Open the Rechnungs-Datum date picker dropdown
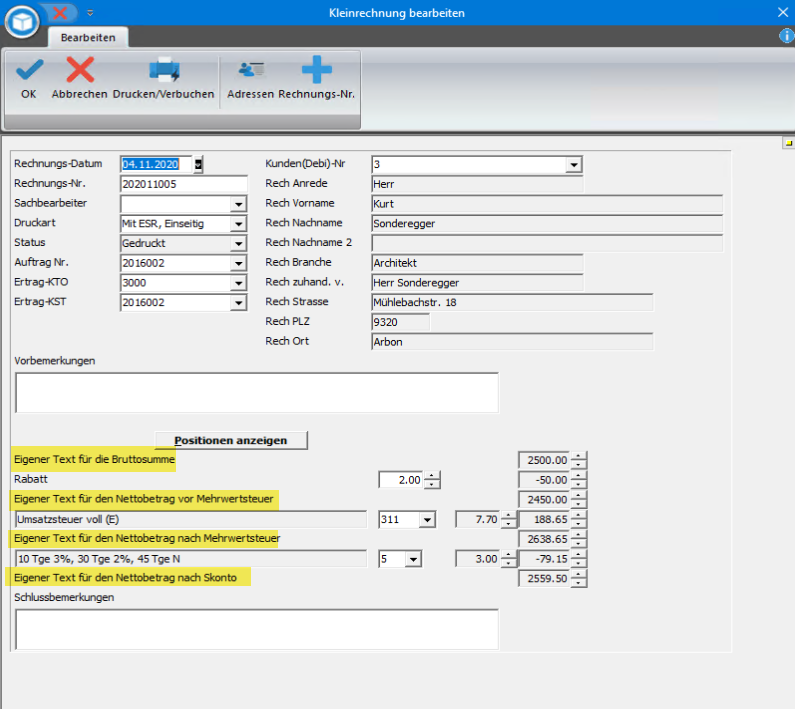Image resolution: width=795 pixels, height=709 pixels. [x=198, y=164]
